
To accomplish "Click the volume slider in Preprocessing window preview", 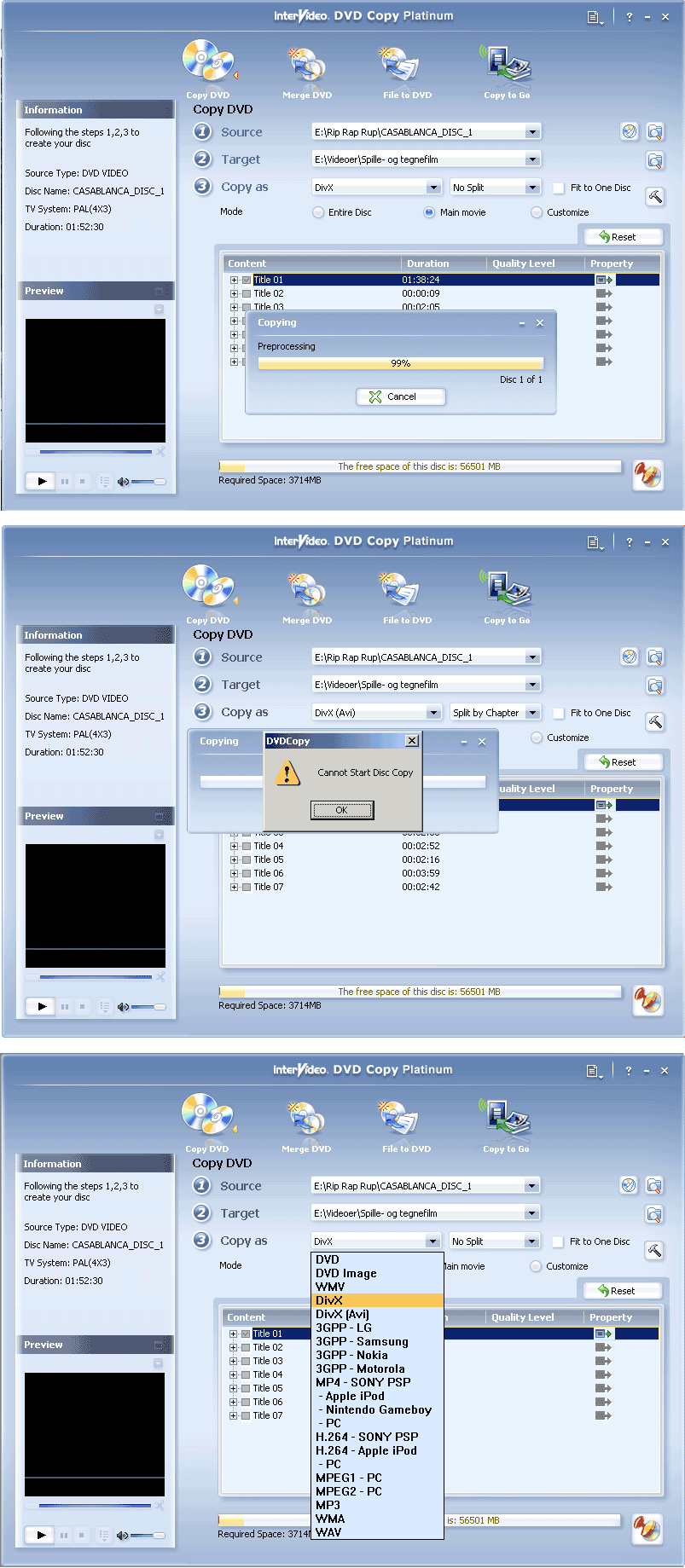I will (x=148, y=482).
